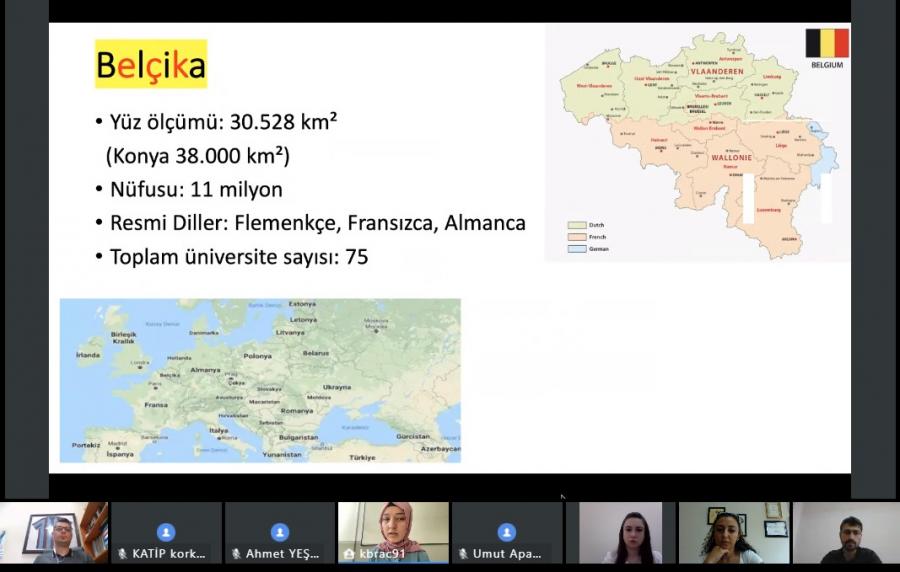Open kbrac91's video thumbnail
900x572 pixels.
[393, 532]
